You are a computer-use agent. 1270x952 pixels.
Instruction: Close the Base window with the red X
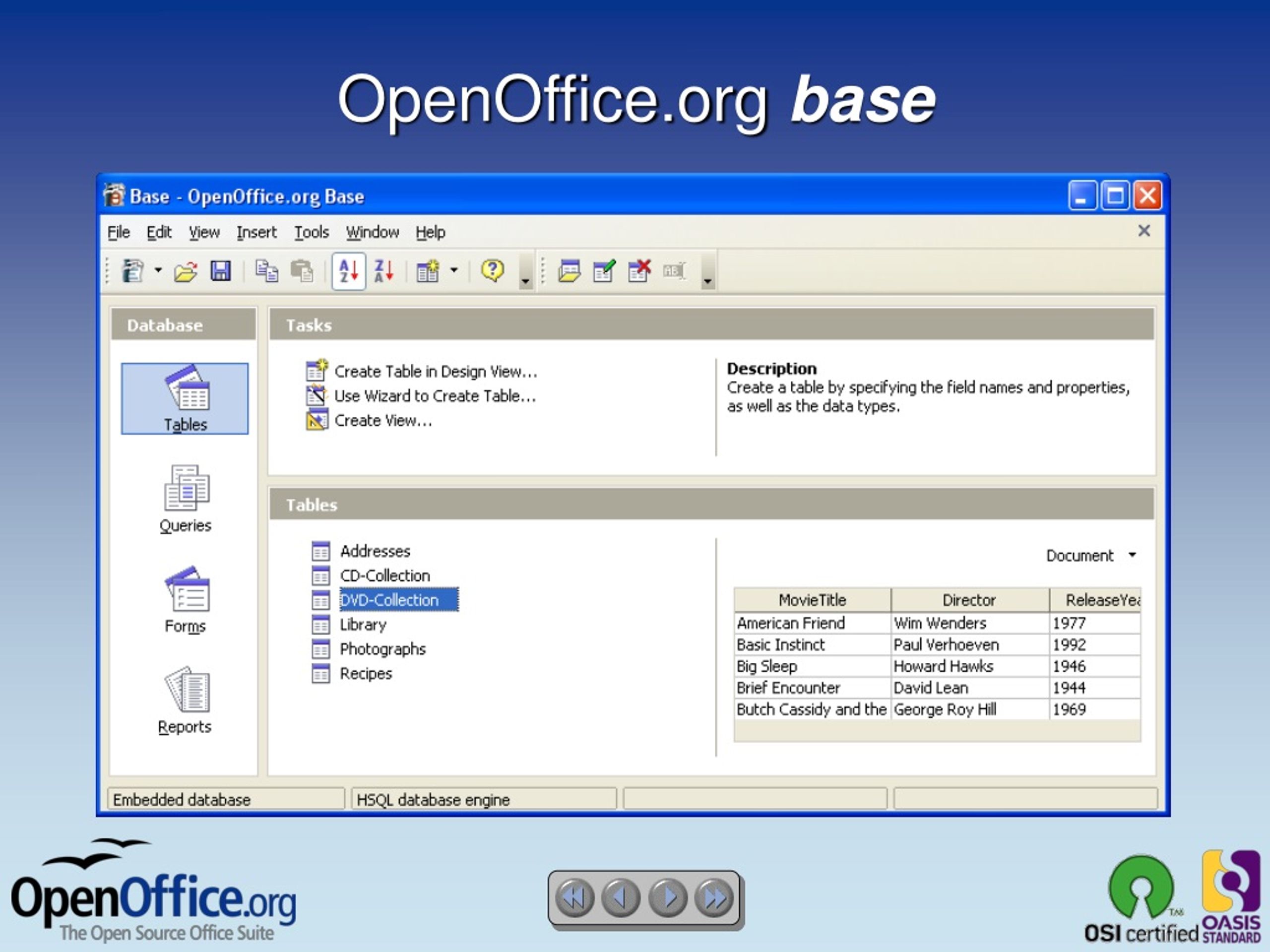[x=1147, y=196]
